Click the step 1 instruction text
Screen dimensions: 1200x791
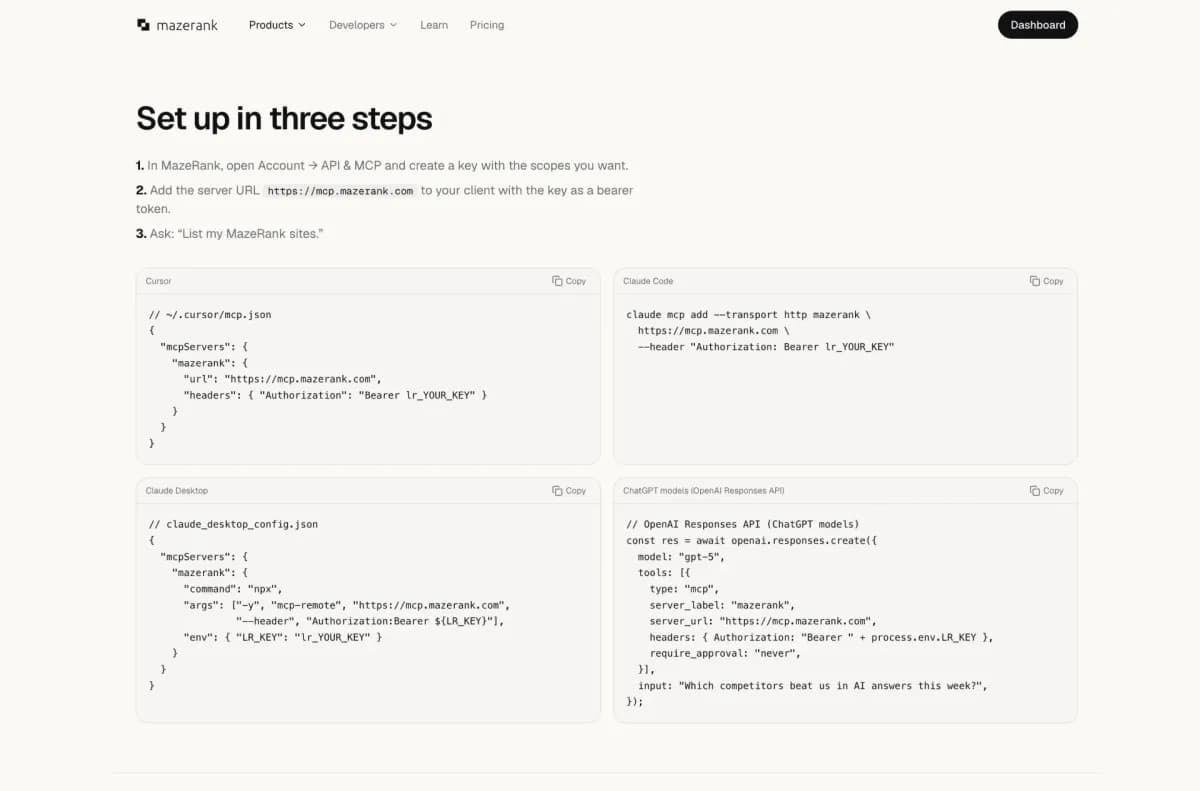point(382,166)
